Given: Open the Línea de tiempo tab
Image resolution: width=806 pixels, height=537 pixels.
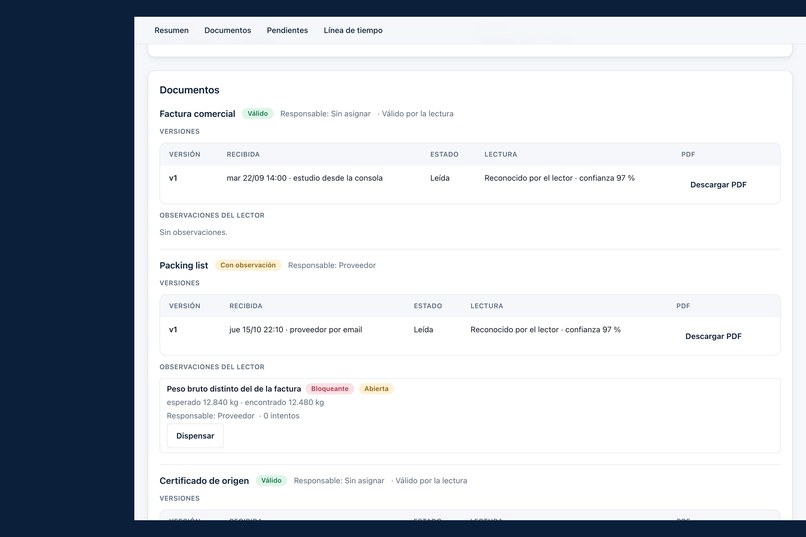Looking at the screenshot, I should 353,30.
